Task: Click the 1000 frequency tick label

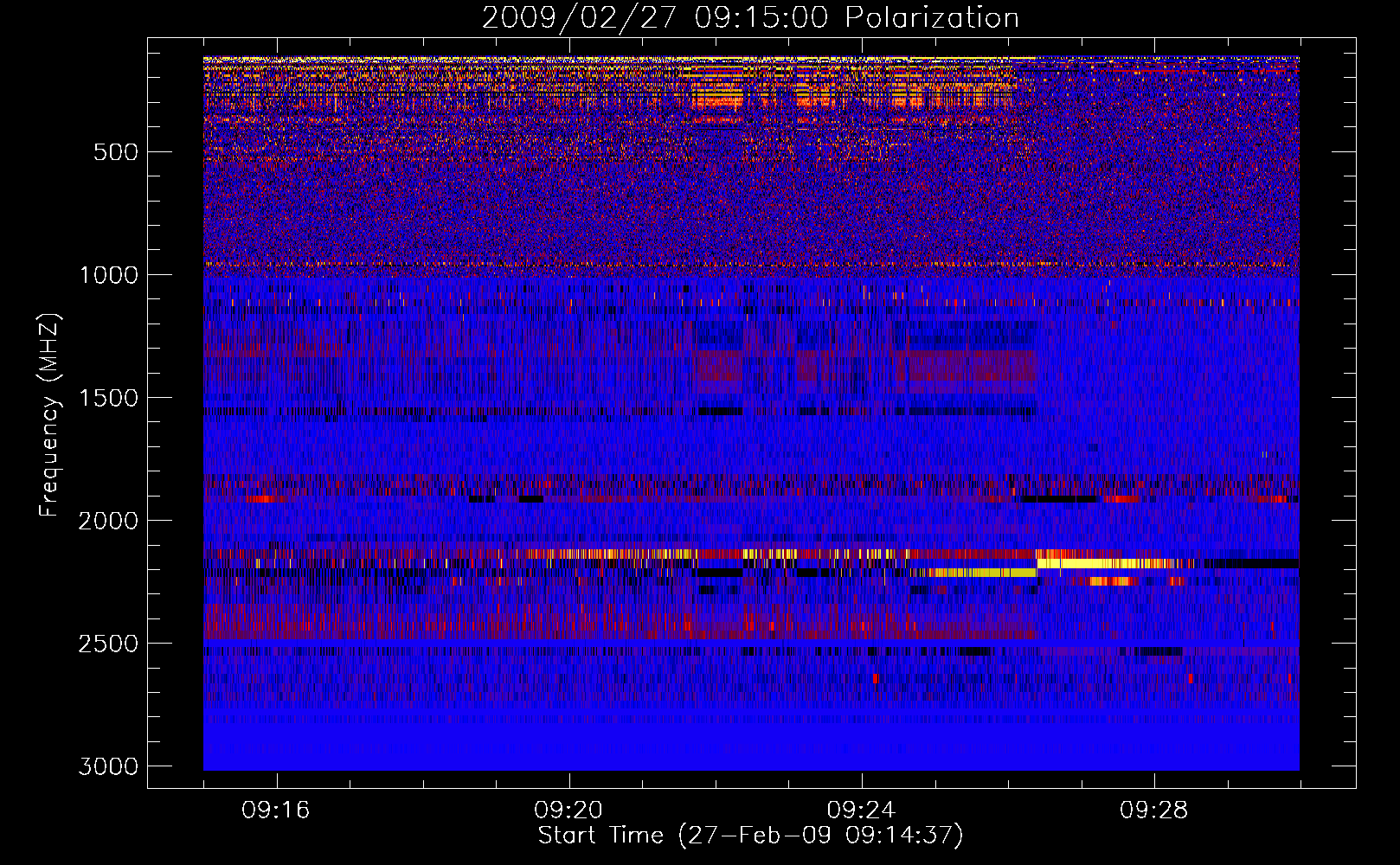Action: (109, 275)
